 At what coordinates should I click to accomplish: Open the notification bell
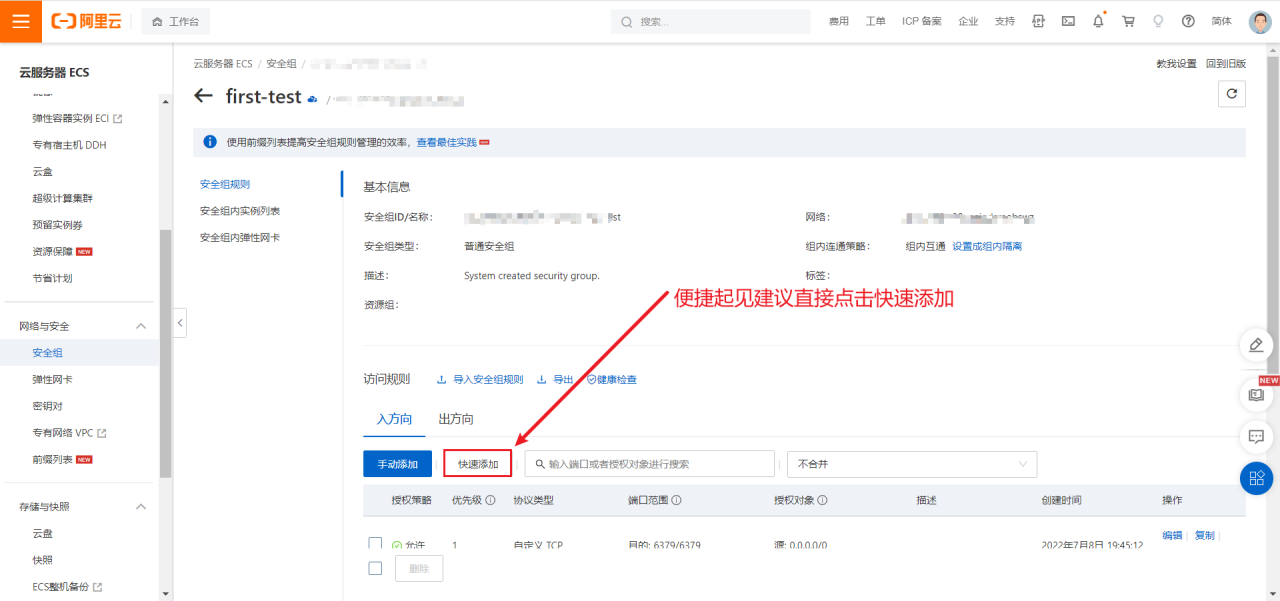(1098, 21)
